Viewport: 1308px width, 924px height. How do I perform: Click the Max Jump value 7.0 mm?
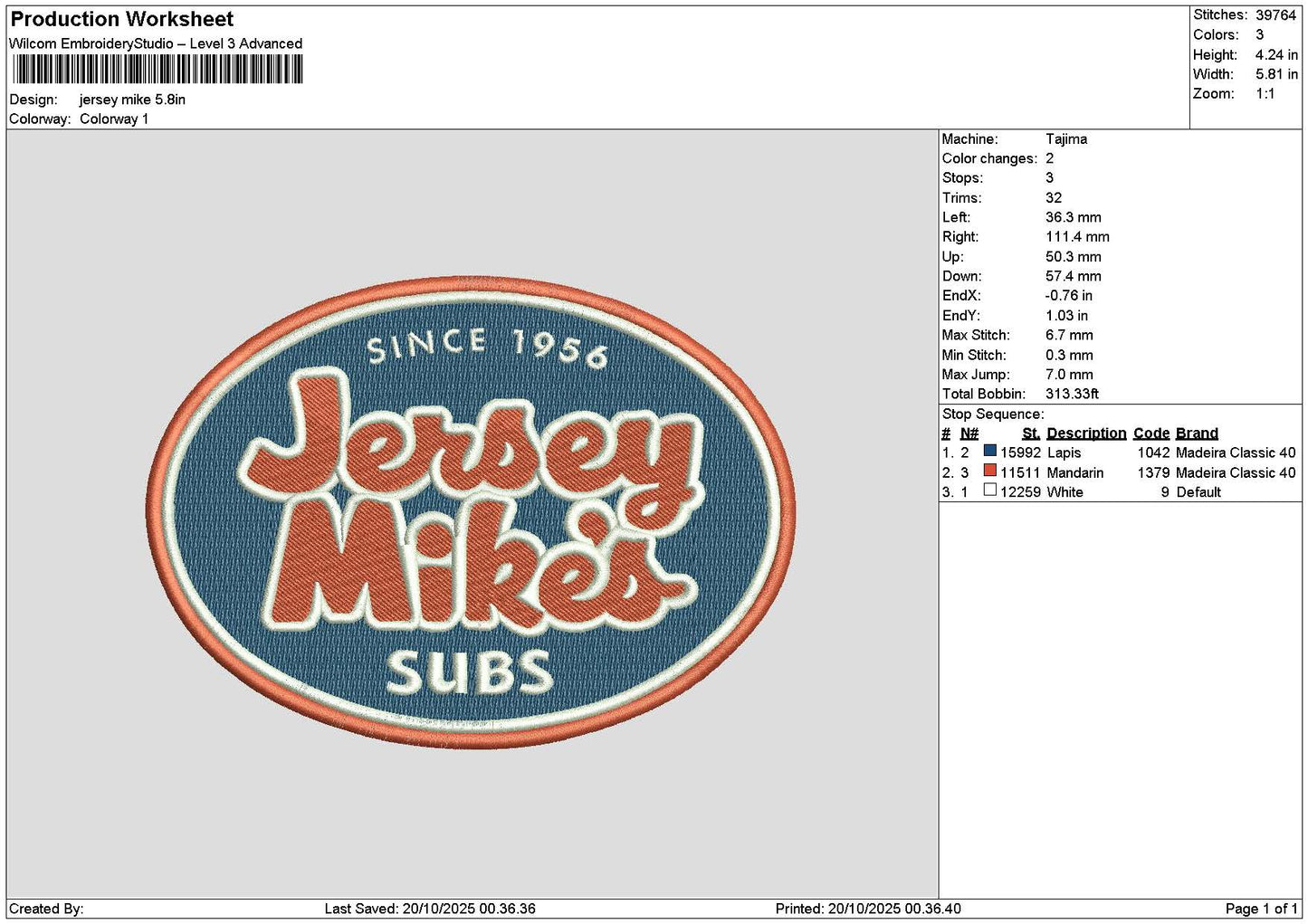[x=1070, y=375]
